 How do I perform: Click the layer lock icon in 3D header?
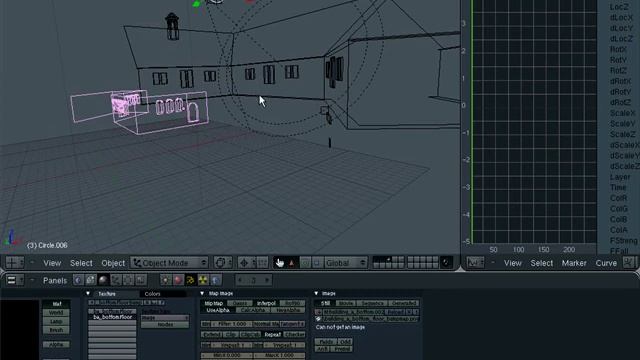coord(446,262)
